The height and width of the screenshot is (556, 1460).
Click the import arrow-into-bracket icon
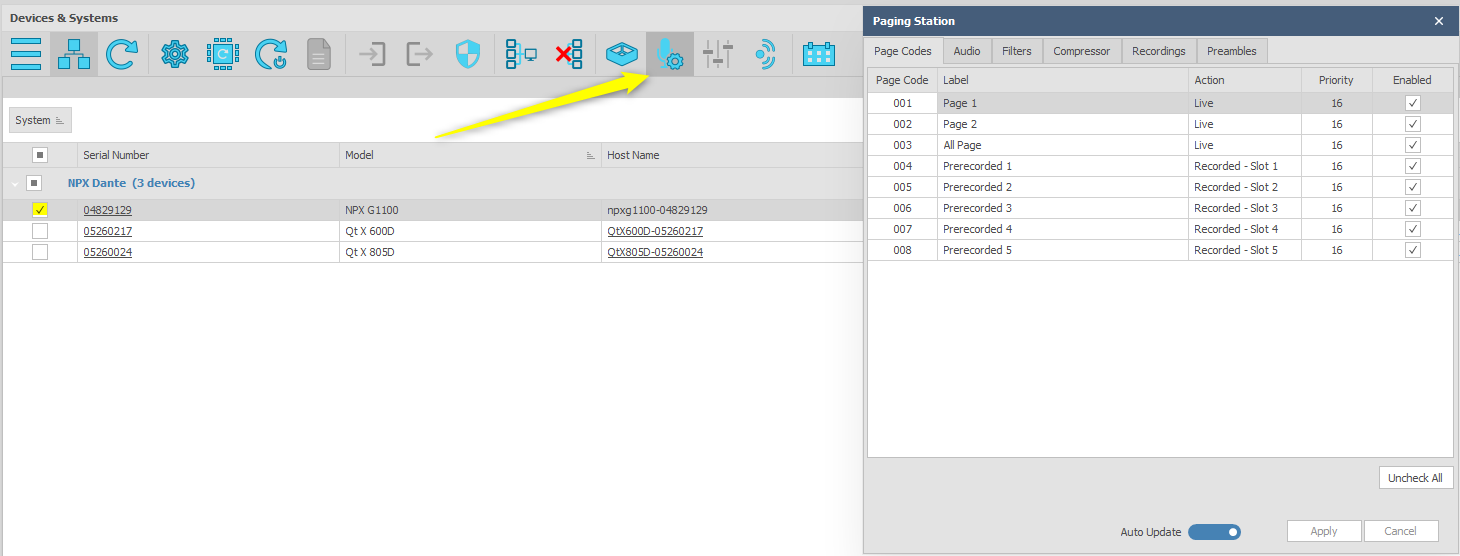[x=372, y=54]
